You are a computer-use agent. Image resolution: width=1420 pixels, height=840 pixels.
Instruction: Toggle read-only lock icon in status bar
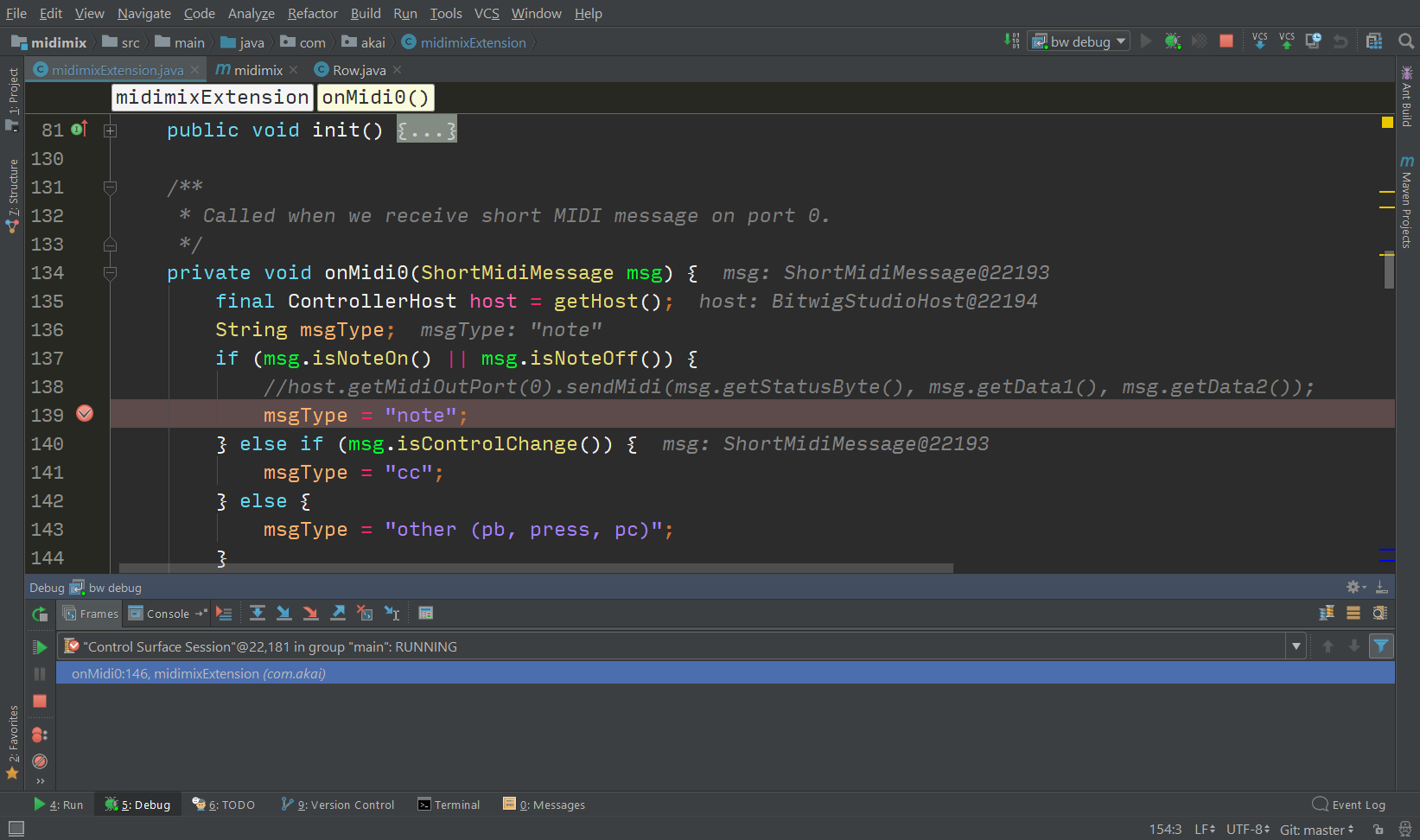tap(1379, 830)
